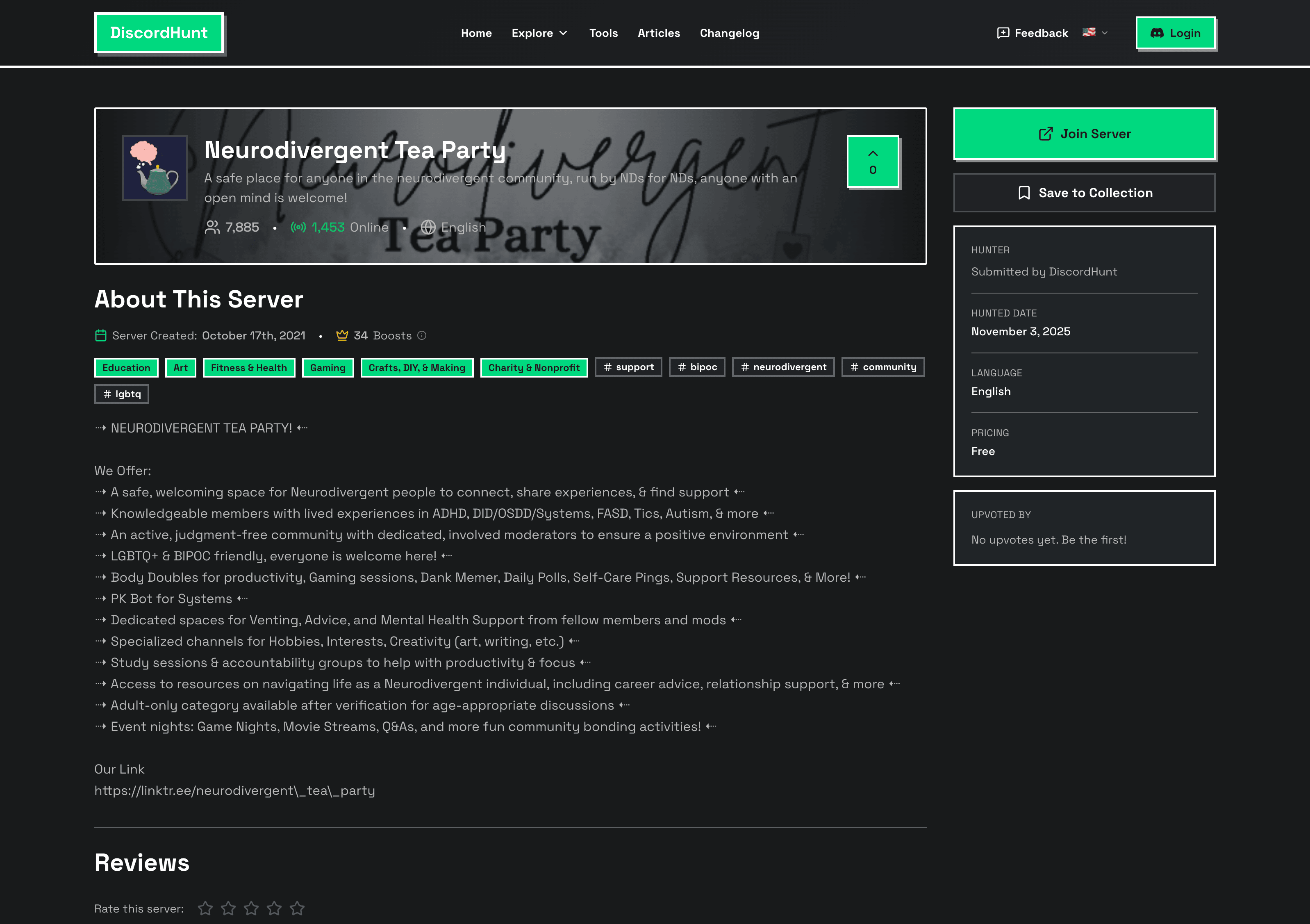
Task: Open the Feedback form via the feedback icon
Action: (x=1003, y=33)
